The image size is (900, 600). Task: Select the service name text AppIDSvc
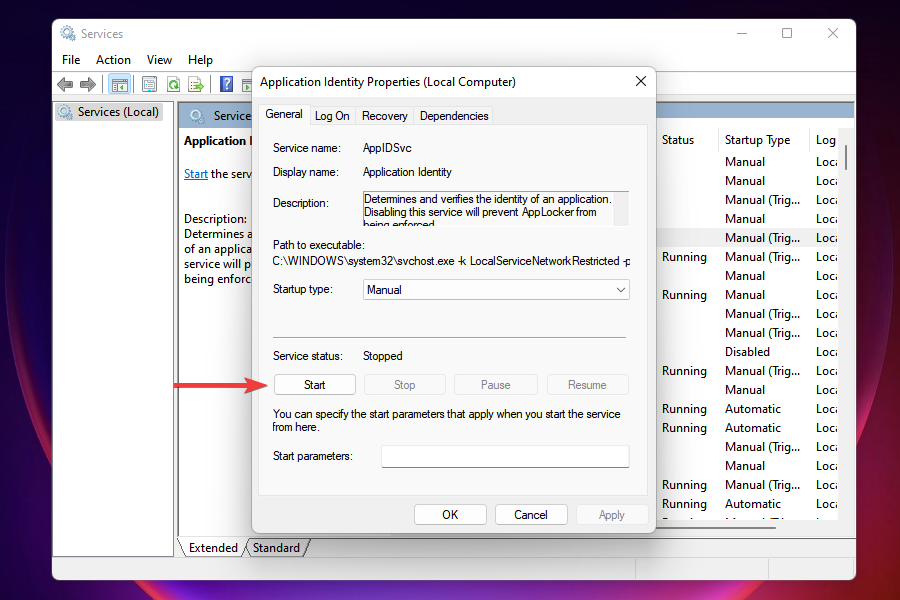click(387, 148)
